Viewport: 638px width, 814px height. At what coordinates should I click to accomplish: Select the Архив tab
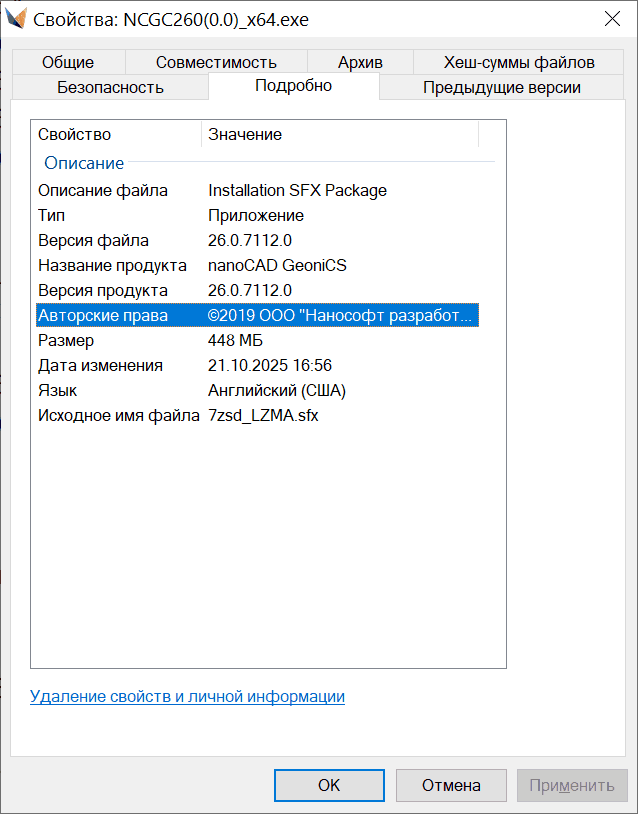[x=360, y=62]
